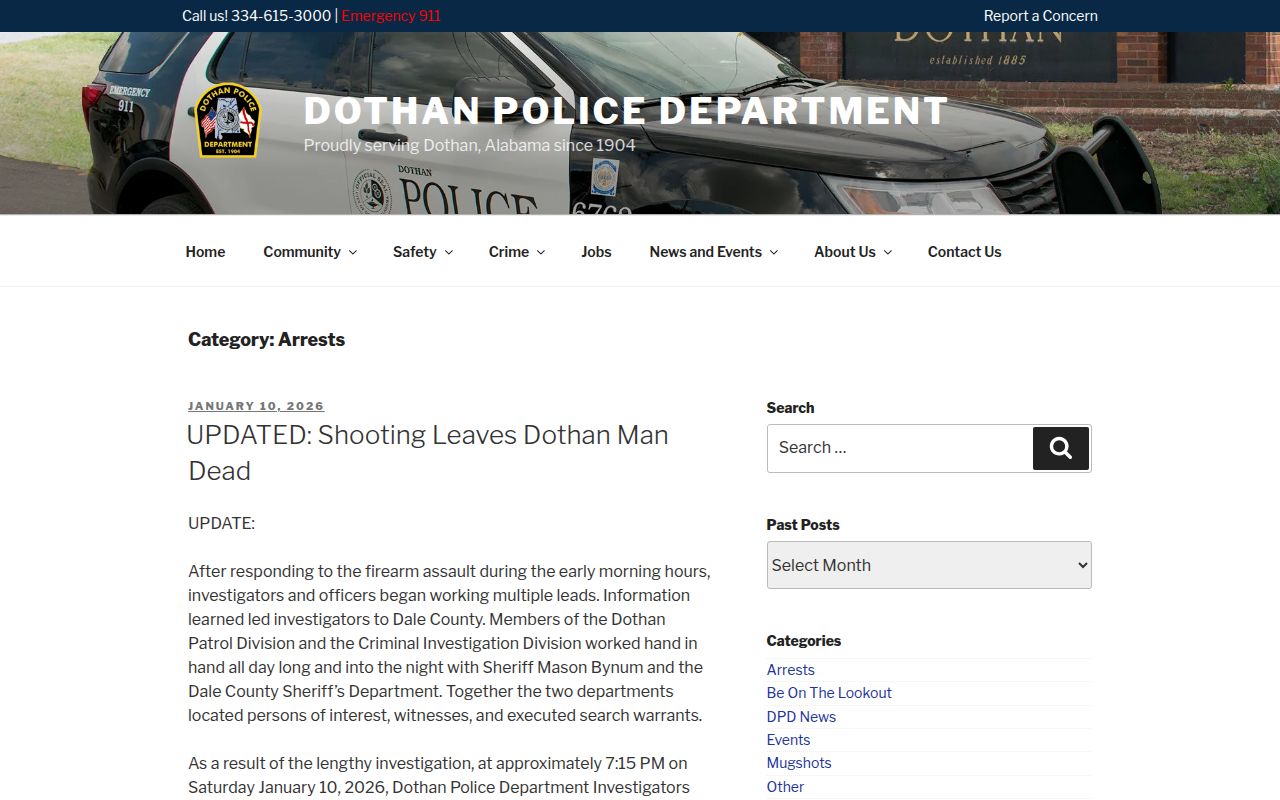The height and width of the screenshot is (800, 1280).
Task: Open the Events category link
Action: click(788, 740)
